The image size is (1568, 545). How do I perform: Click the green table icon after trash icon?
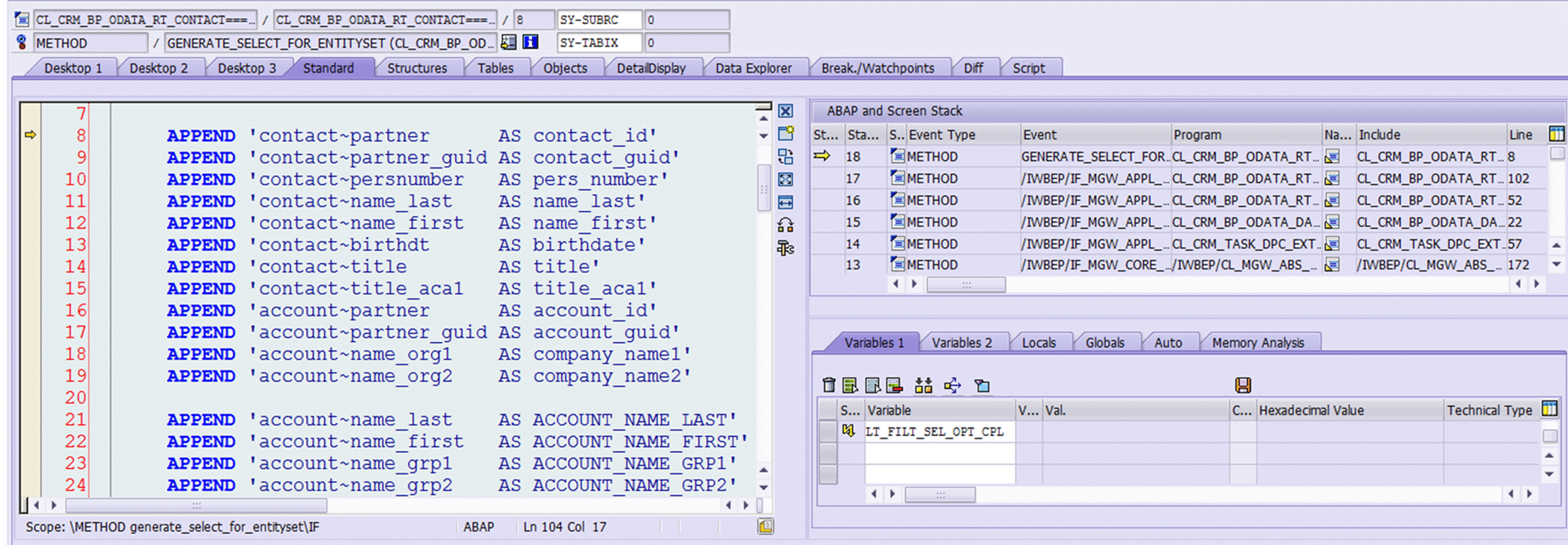[x=850, y=385]
